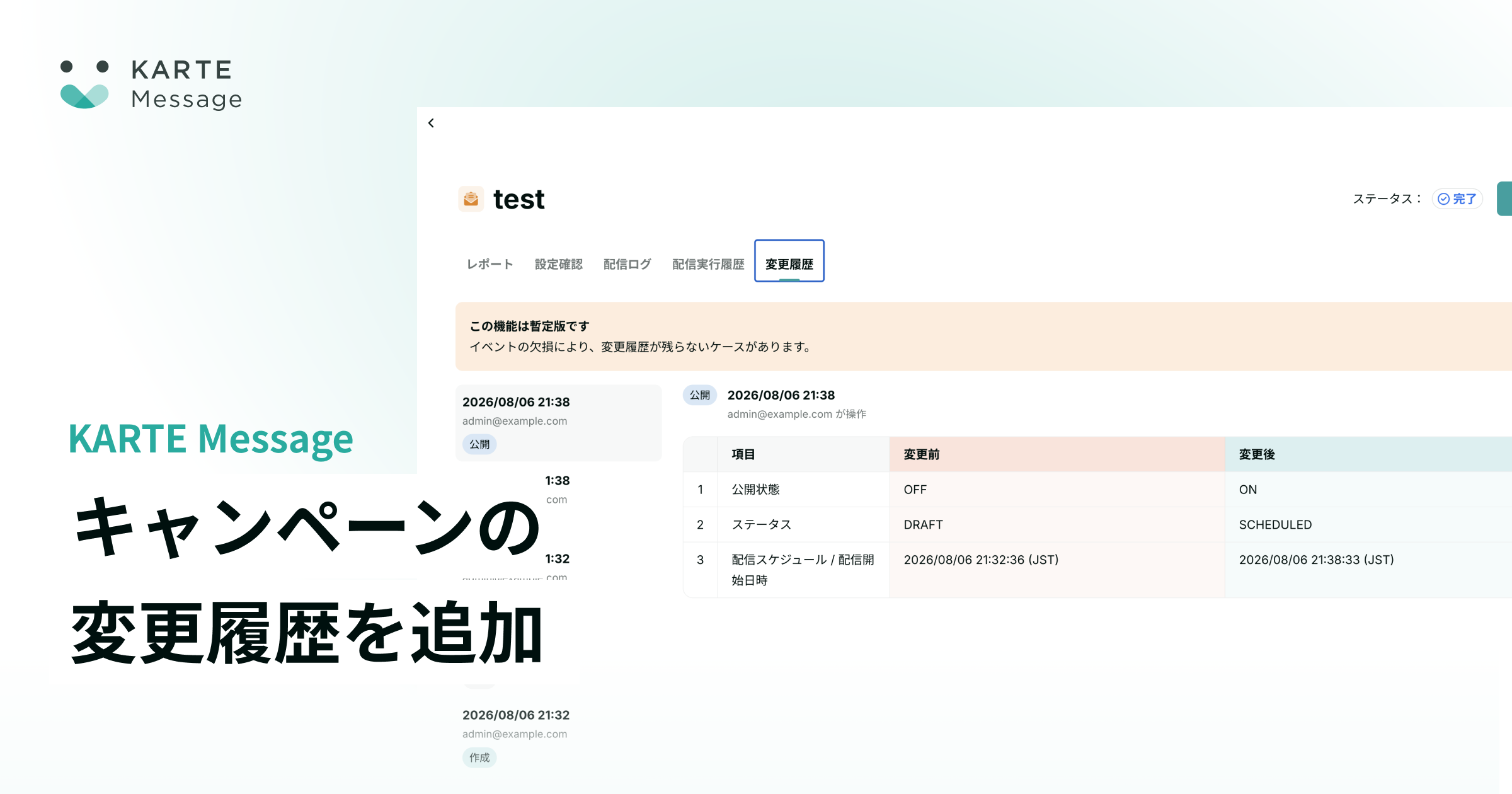Switch to the 設定確認 tab
Viewport: 1512px width, 794px height.
558,264
